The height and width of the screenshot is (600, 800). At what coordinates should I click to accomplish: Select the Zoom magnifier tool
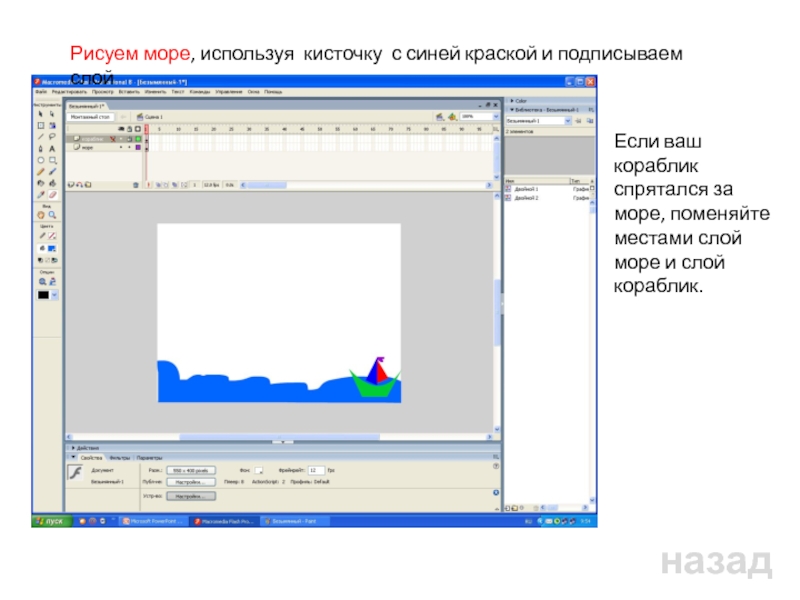52,215
